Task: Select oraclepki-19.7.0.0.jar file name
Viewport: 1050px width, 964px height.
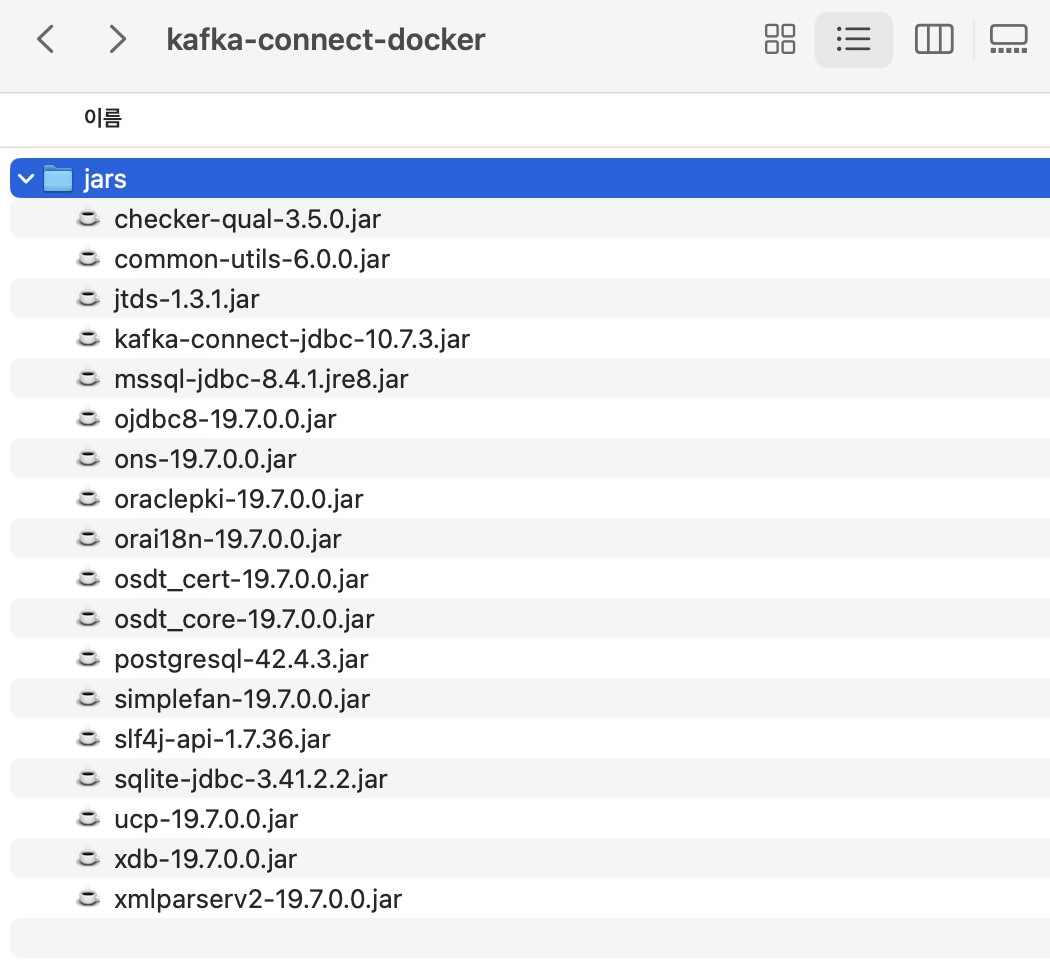Action: pyautogui.click(x=238, y=499)
